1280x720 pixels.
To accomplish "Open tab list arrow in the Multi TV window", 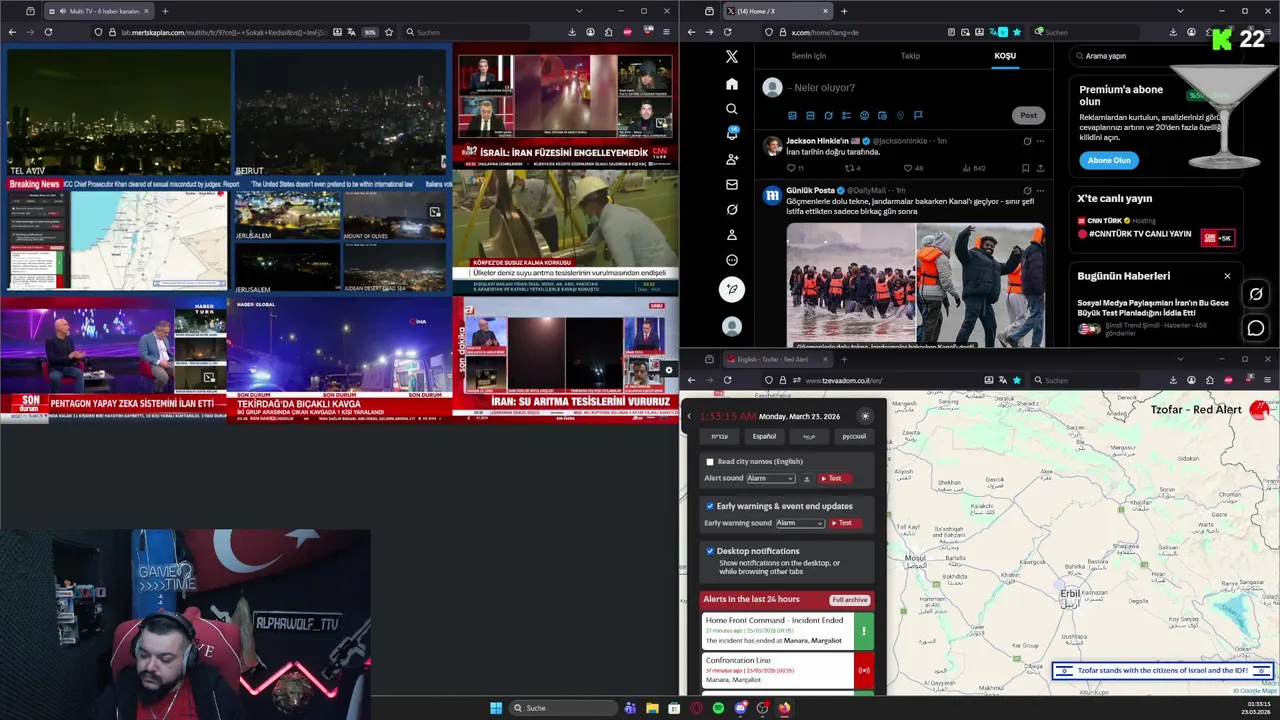I will click(579, 11).
